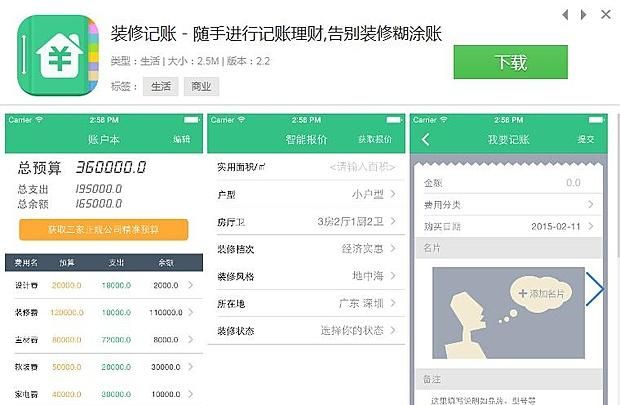
Task: Open the 装修风格 selector chevron
Action: (x=393, y=276)
